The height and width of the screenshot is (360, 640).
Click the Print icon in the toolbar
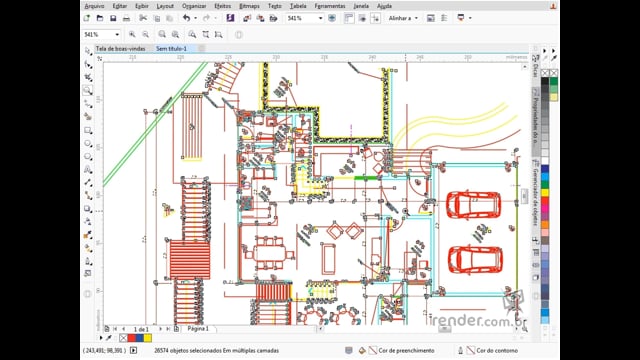coord(127,18)
